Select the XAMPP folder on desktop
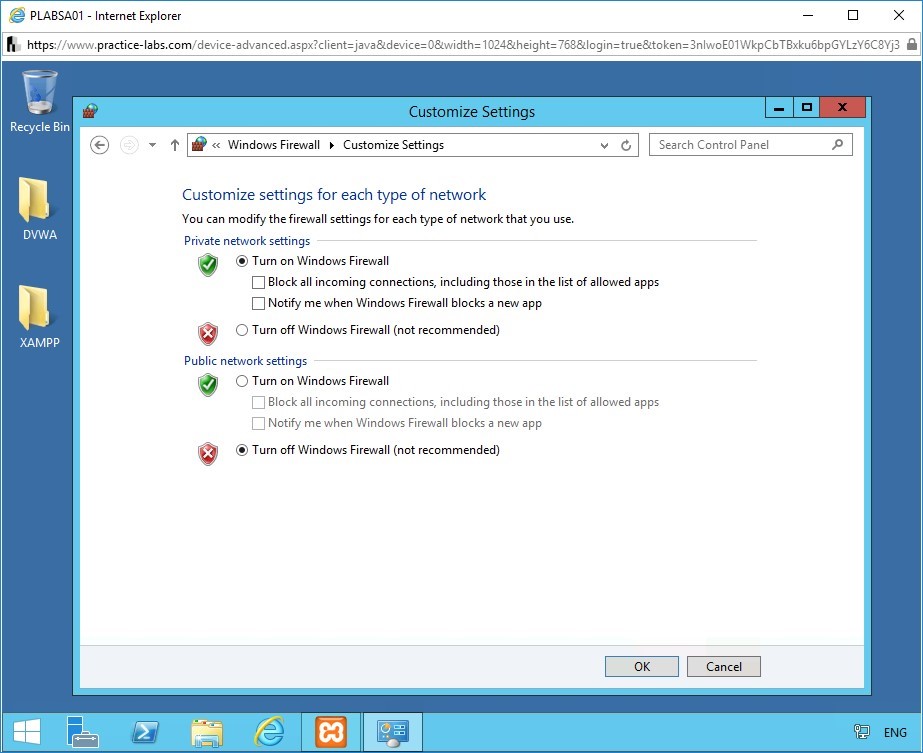This screenshot has height=753, width=923. (x=39, y=317)
